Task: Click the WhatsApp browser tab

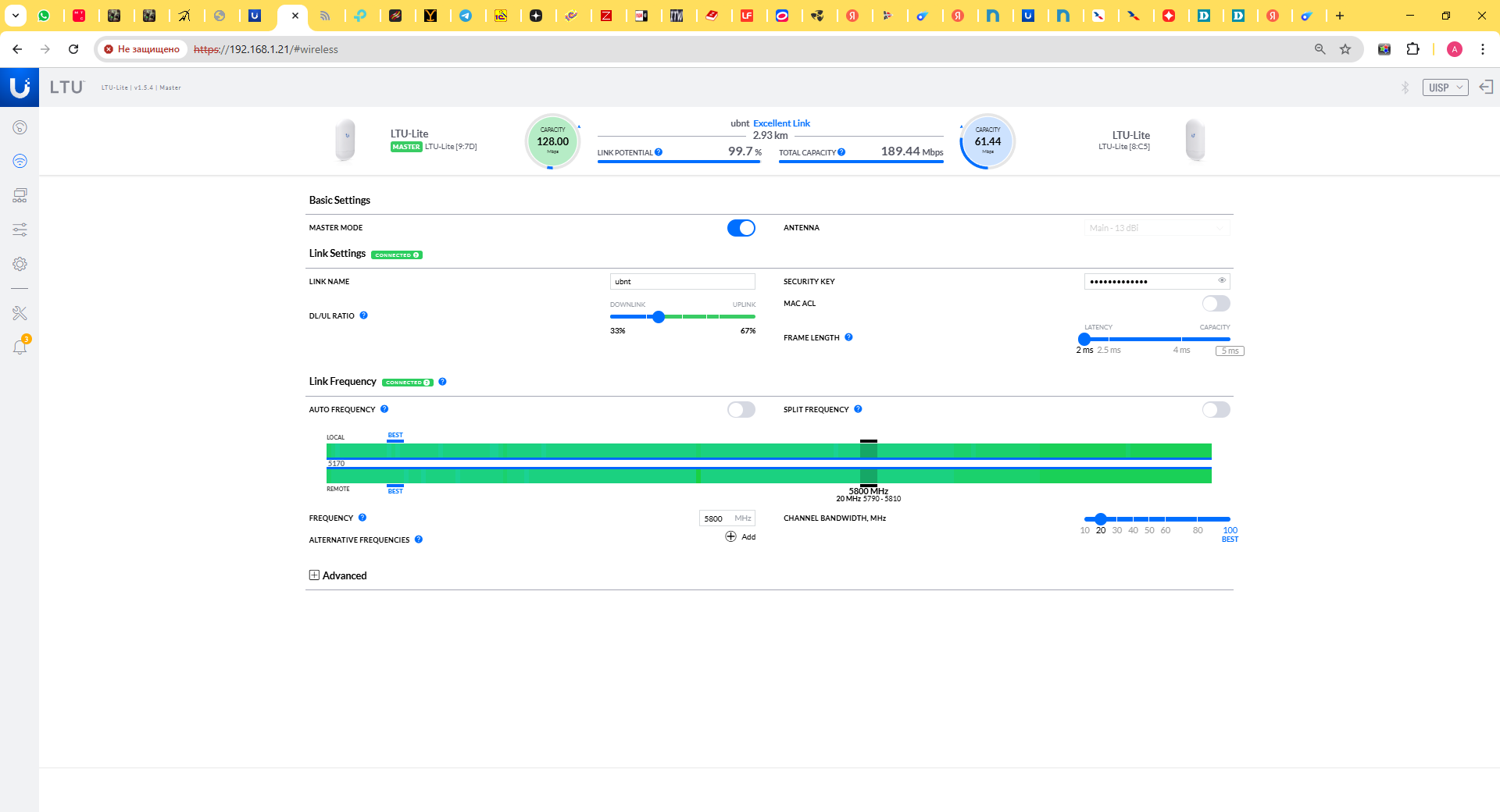Action: 44,16
